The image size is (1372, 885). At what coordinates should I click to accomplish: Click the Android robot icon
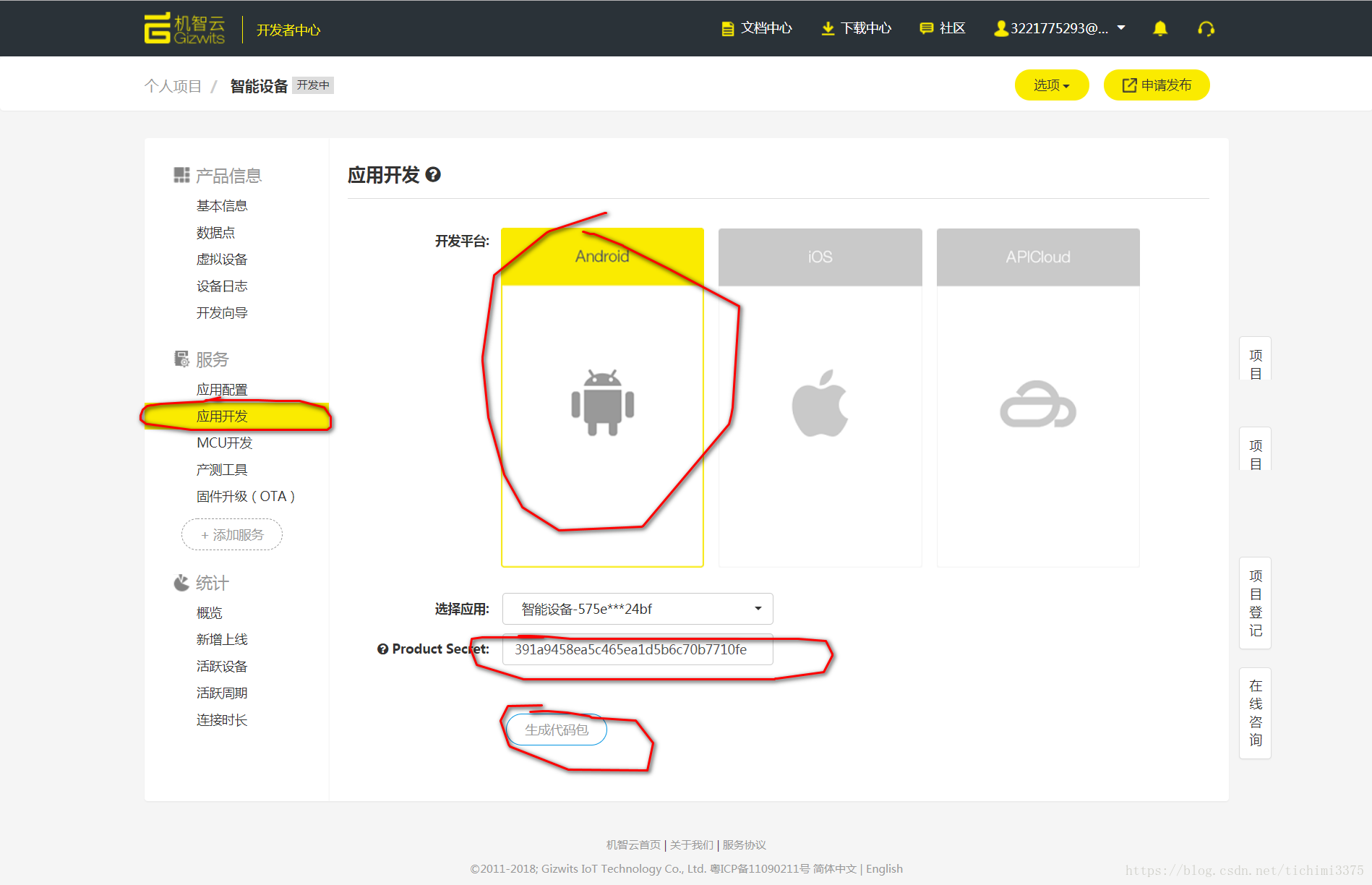tap(602, 403)
